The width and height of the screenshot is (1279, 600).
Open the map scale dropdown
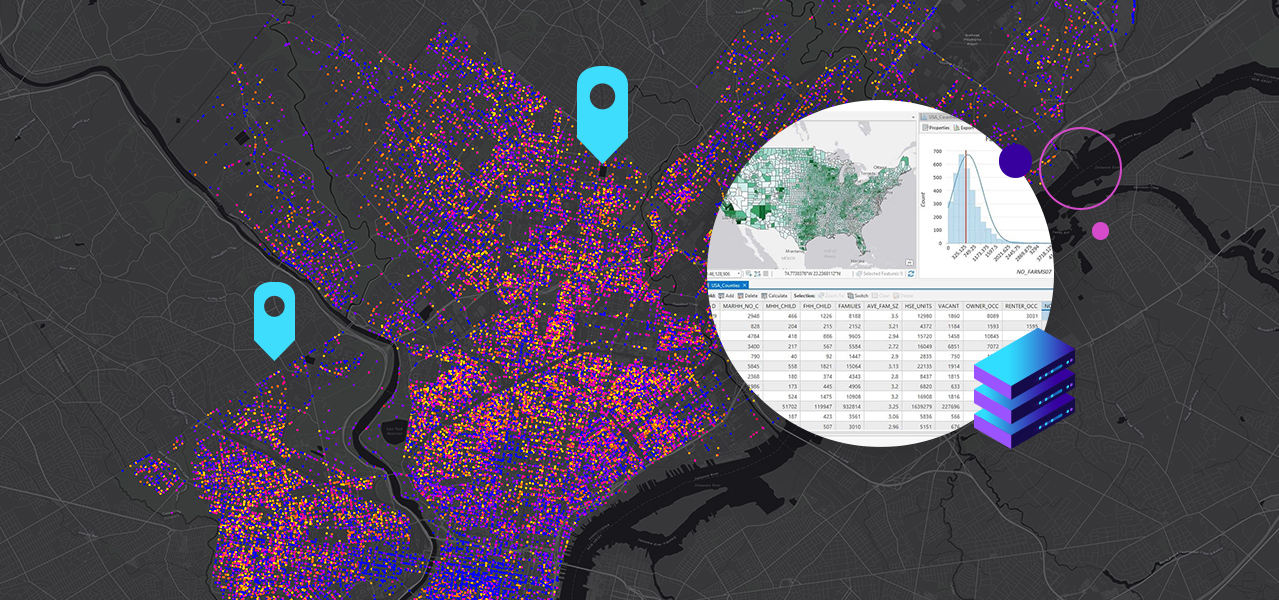pos(740,273)
